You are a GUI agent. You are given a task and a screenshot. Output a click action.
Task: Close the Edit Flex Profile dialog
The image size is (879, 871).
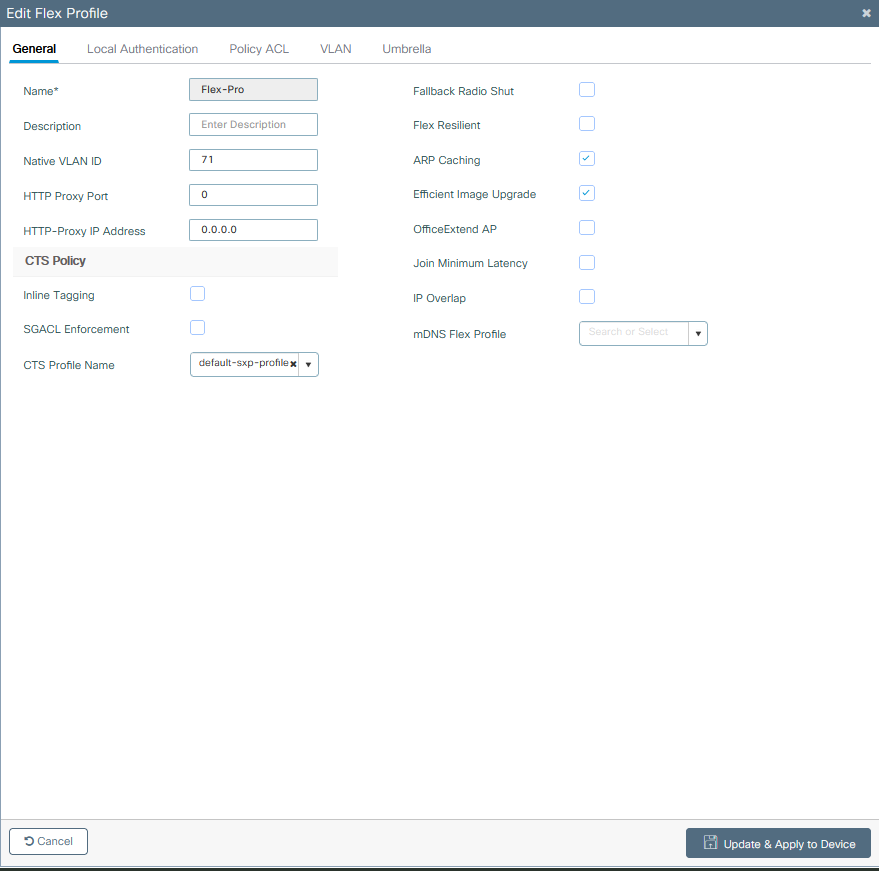tap(866, 13)
